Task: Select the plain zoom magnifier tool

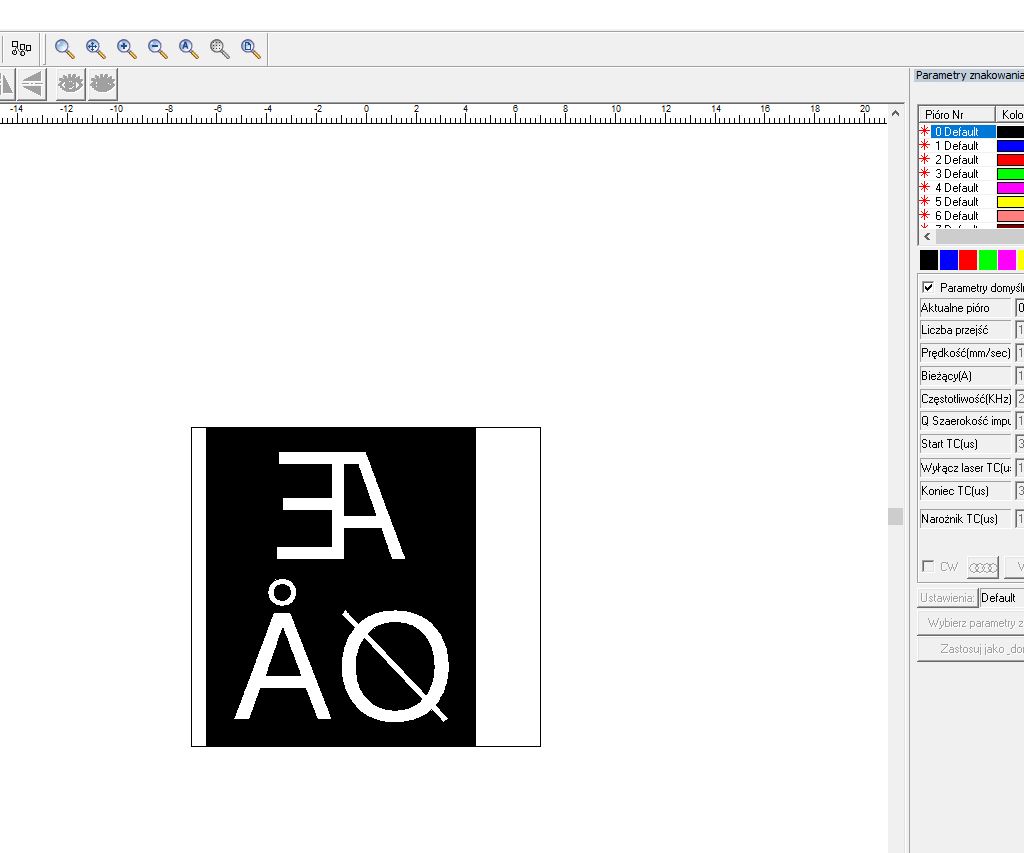Action: pos(64,49)
